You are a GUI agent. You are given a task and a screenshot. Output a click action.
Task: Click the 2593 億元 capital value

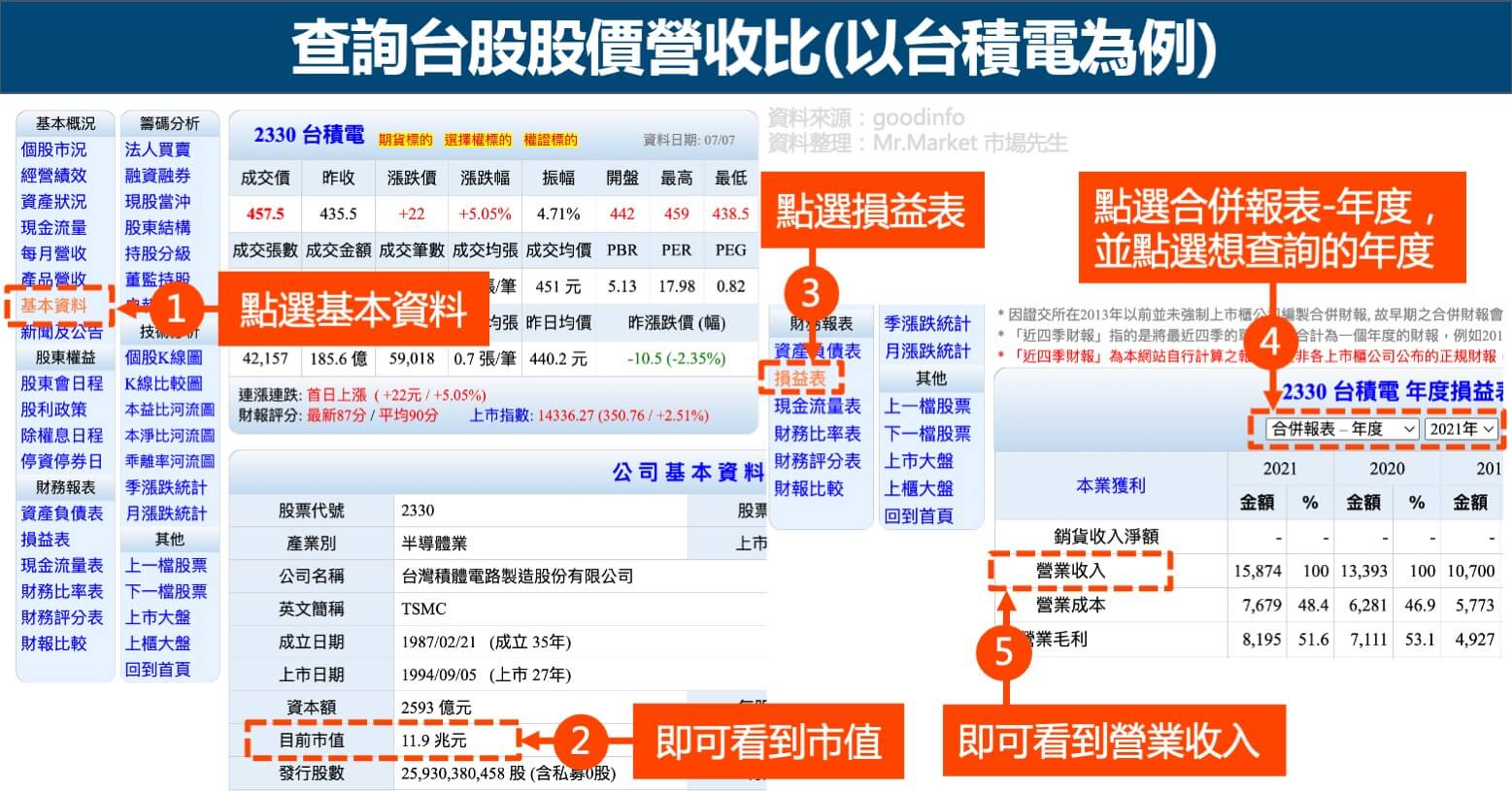(435, 708)
